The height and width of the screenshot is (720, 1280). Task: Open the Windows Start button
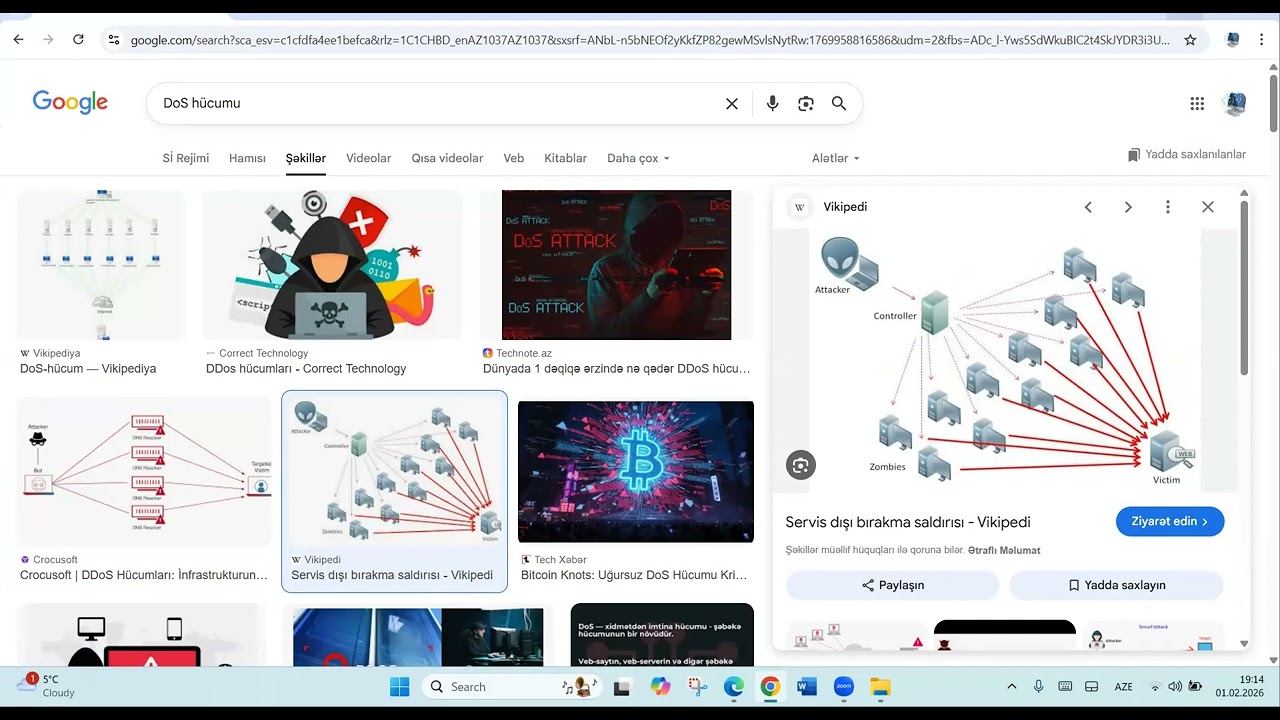point(399,687)
